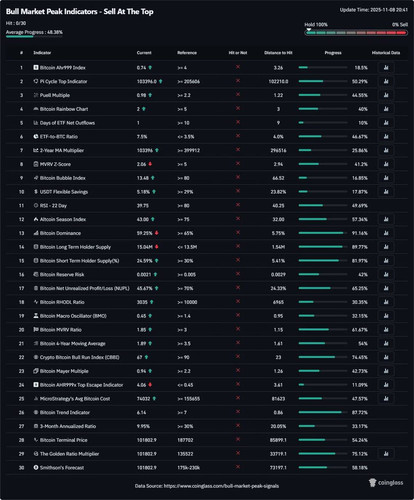
Task: Open historical data for Days of ETF Net Outflows
Action: (x=386, y=123)
